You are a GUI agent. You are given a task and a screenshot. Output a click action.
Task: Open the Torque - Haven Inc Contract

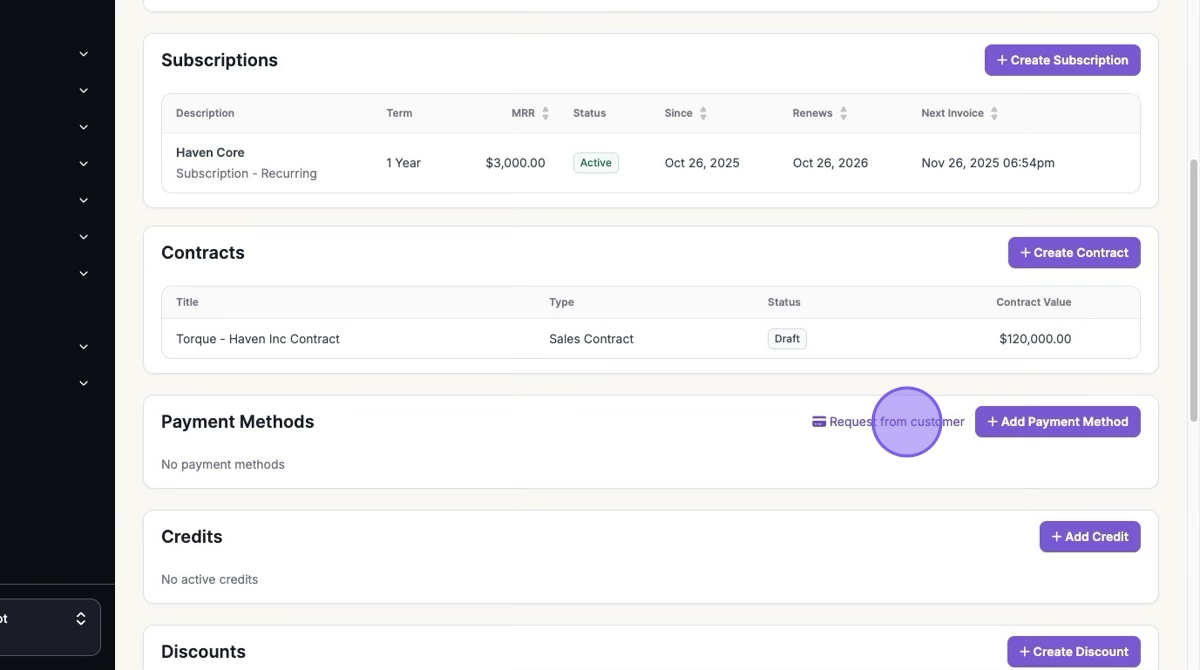pos(258,339)
